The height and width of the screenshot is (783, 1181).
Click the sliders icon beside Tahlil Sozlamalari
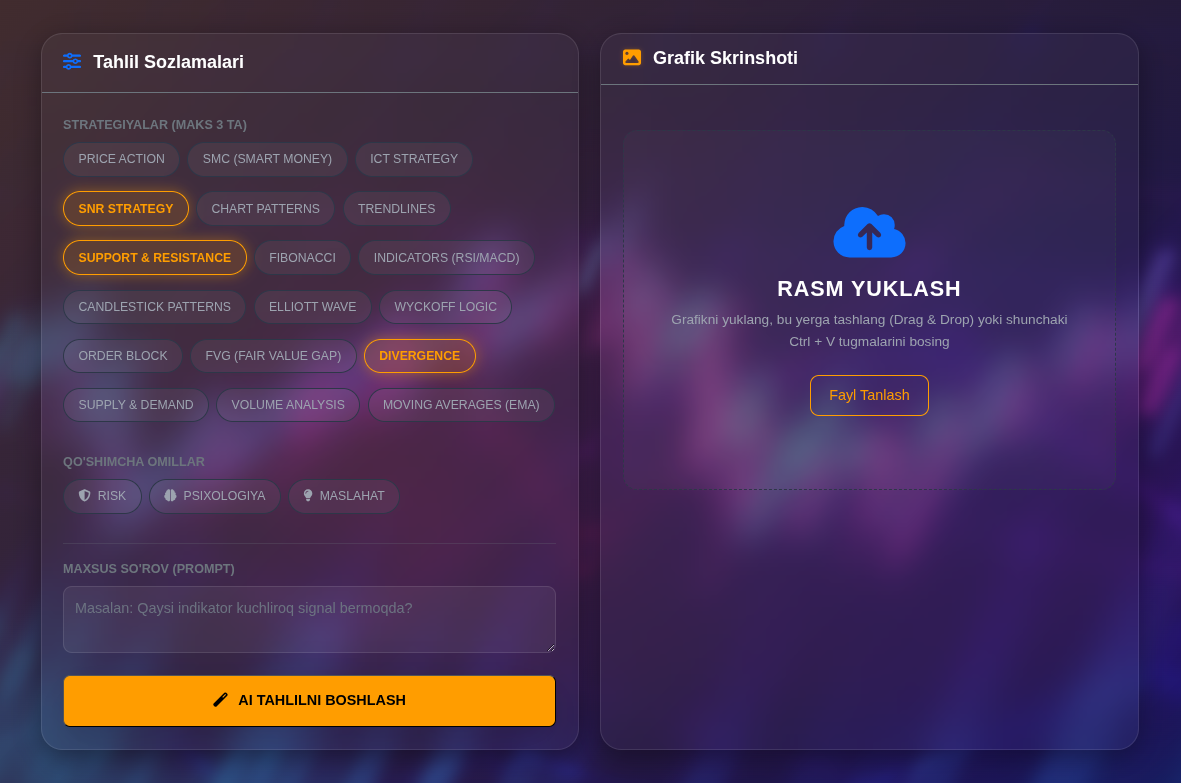[72, 62]
